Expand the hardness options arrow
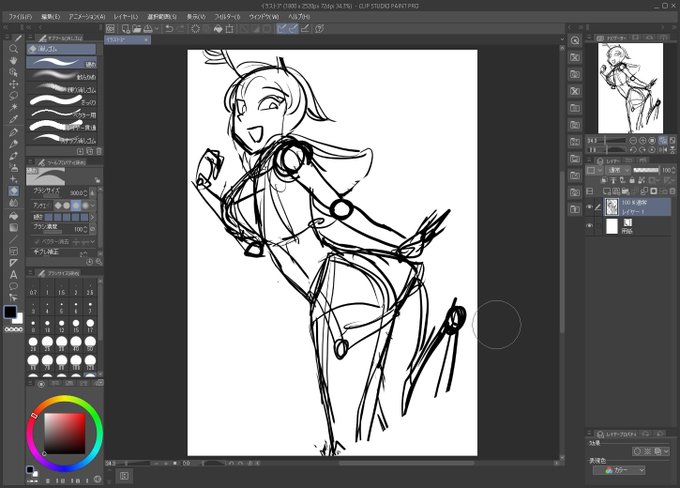Viewport: 680px width, 488px height. 93,217
